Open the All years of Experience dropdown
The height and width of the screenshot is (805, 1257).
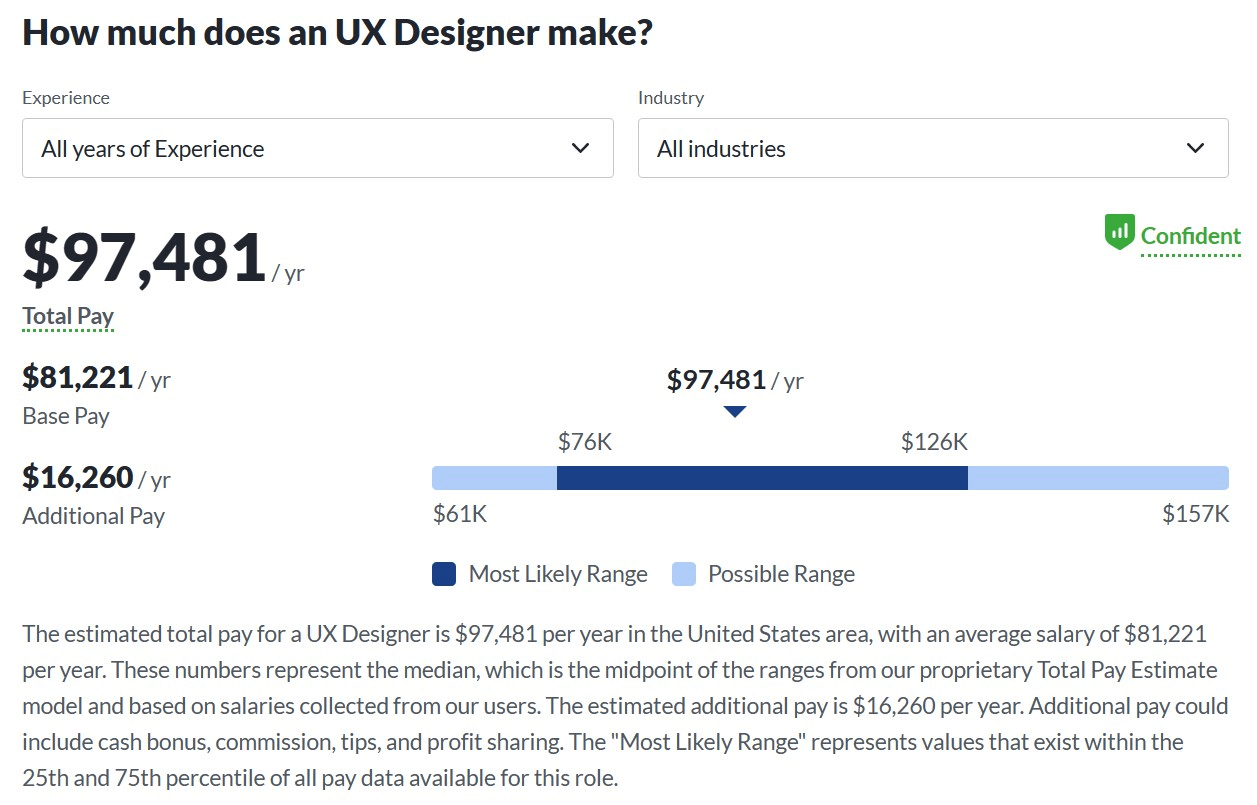pos(318,148)
